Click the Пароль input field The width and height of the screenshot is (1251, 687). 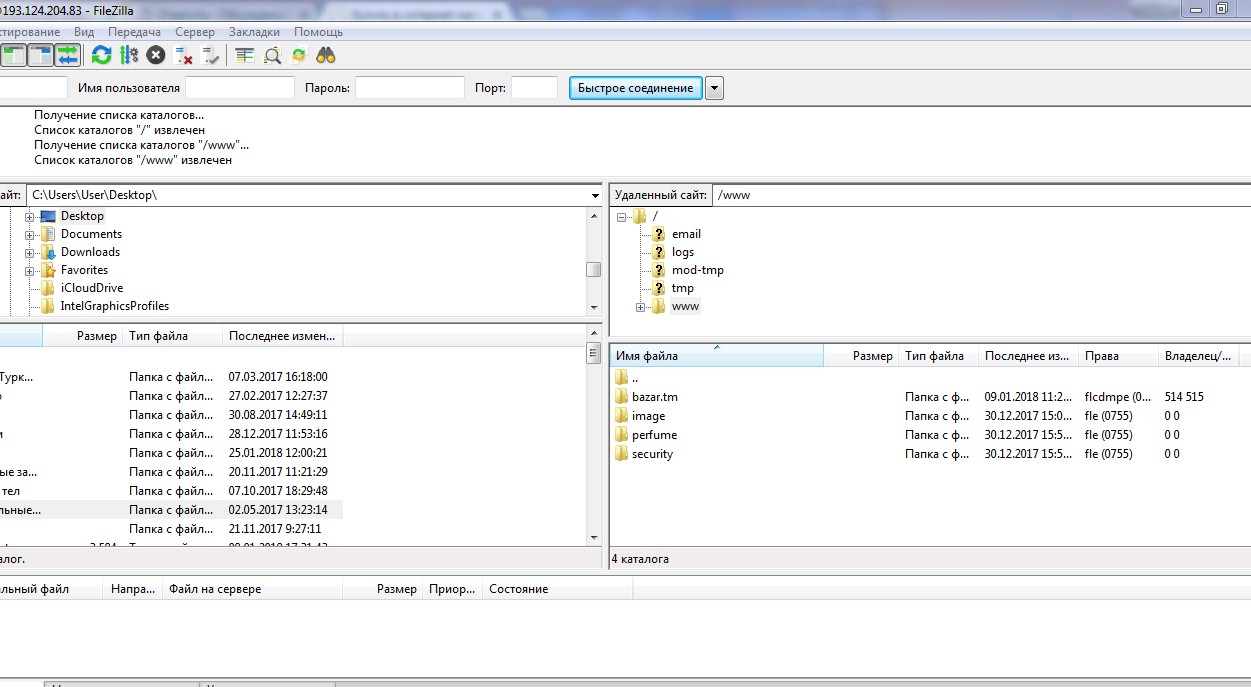click(410, 88)
